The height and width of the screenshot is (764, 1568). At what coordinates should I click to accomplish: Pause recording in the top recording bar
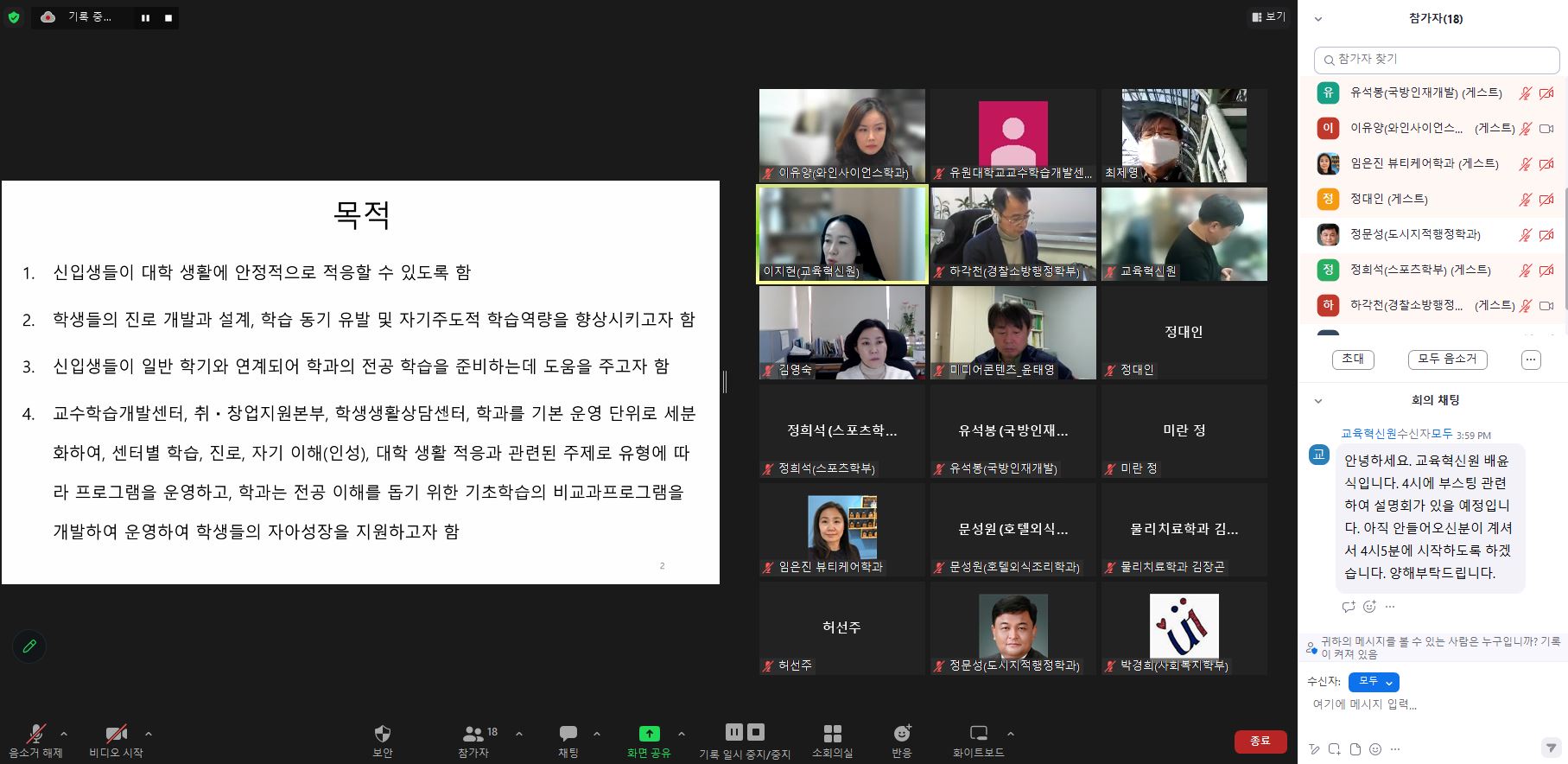coord(145,17)
